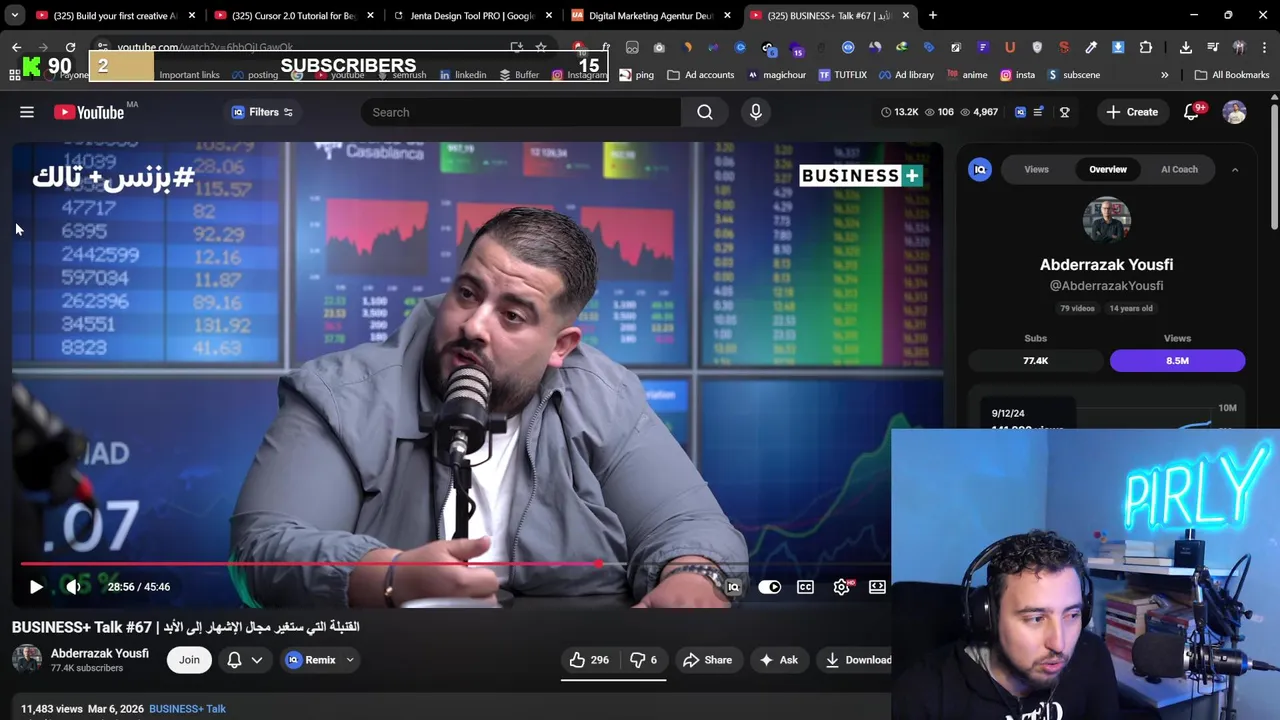The width and height of the screenshot is (1280, 720).
Task: Toggle closed captions CC button
Action: 805,587
